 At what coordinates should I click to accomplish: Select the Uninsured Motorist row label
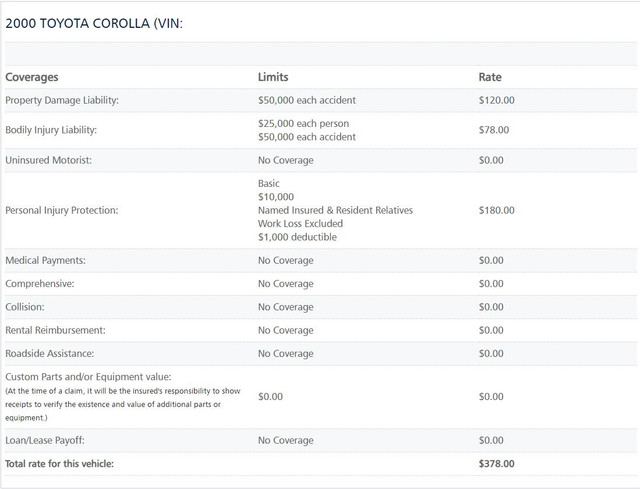click(49, 160)
